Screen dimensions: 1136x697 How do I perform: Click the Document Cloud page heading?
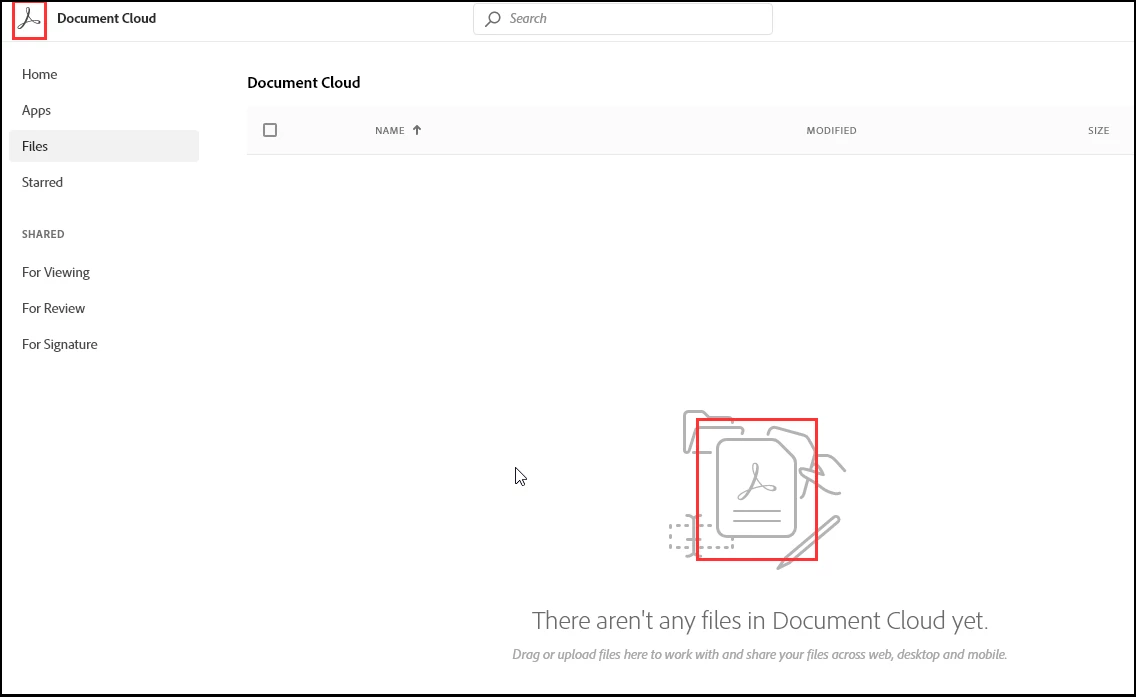[x=304, y=83]
